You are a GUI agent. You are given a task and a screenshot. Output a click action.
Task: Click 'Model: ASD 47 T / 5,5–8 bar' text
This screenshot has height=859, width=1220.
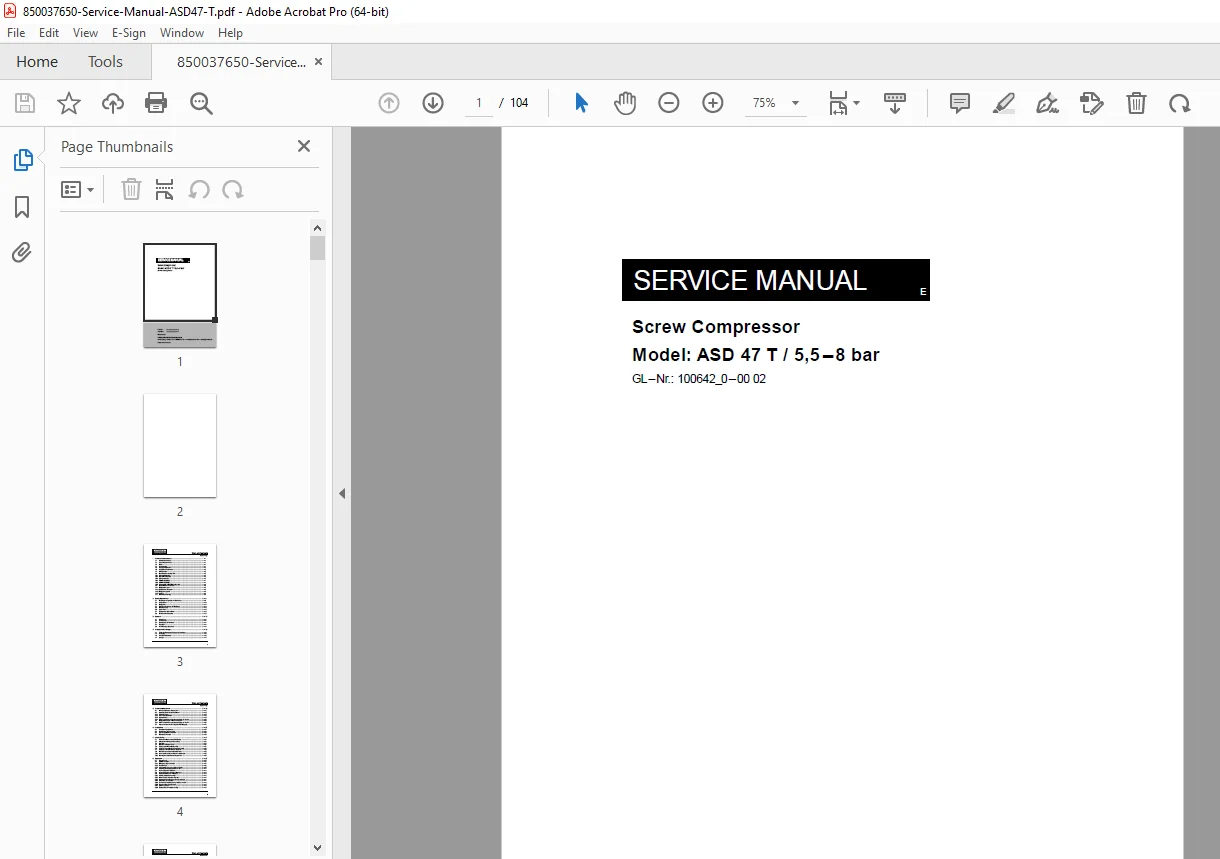756,355
